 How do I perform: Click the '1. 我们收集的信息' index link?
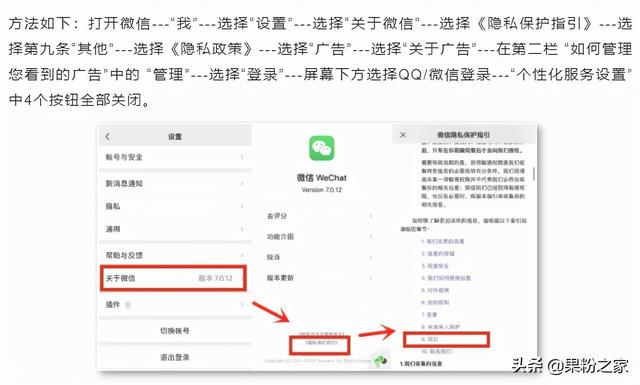click(x=442, y=241)
